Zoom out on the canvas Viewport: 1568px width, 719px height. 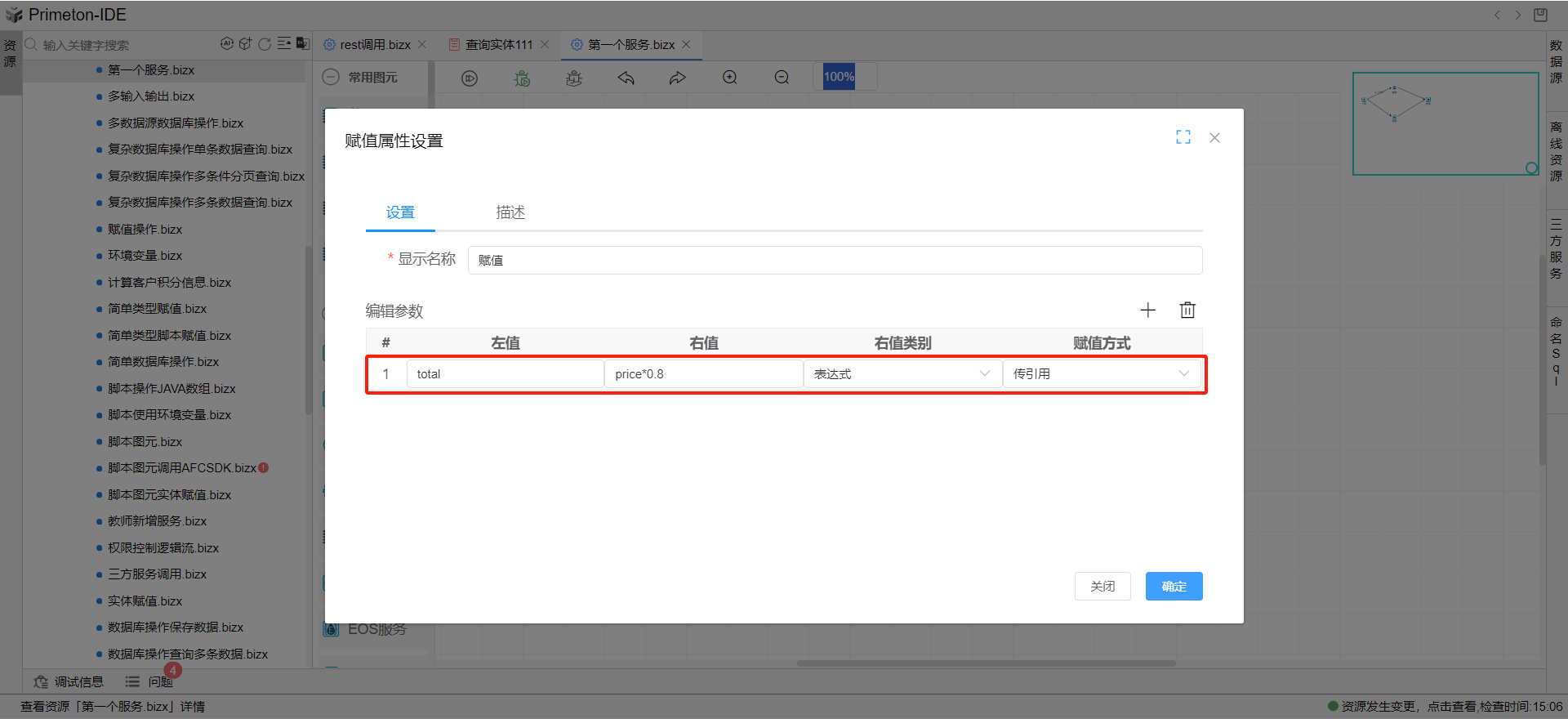[782, 78]
